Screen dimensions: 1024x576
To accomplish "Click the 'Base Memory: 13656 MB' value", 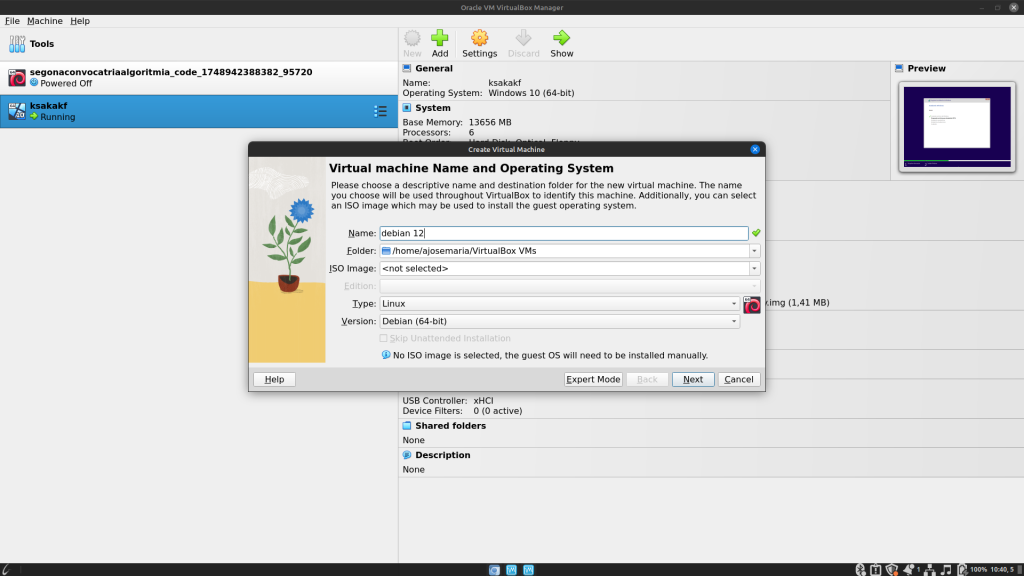I will (x=490, y=122).
